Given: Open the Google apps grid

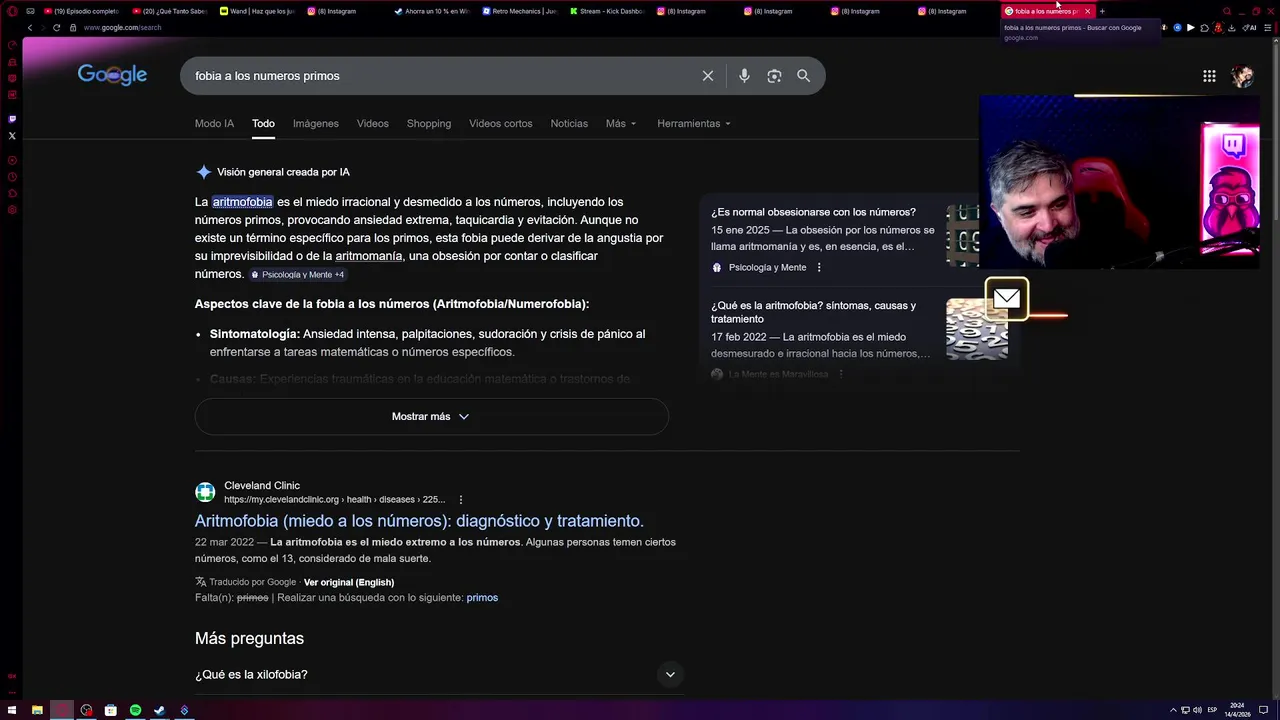Looking at the screenshot, I should tap(1209, 76).
